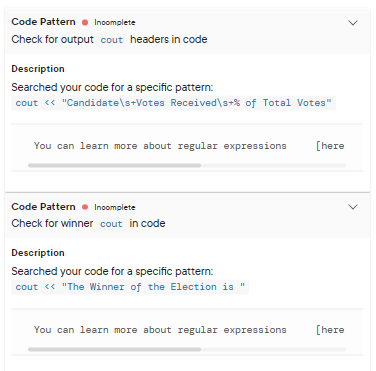Select the 'Candidate\s+Votes Received' pattern code
The image size is (376, 371).
pyautogui.click(x=173, y=103)
